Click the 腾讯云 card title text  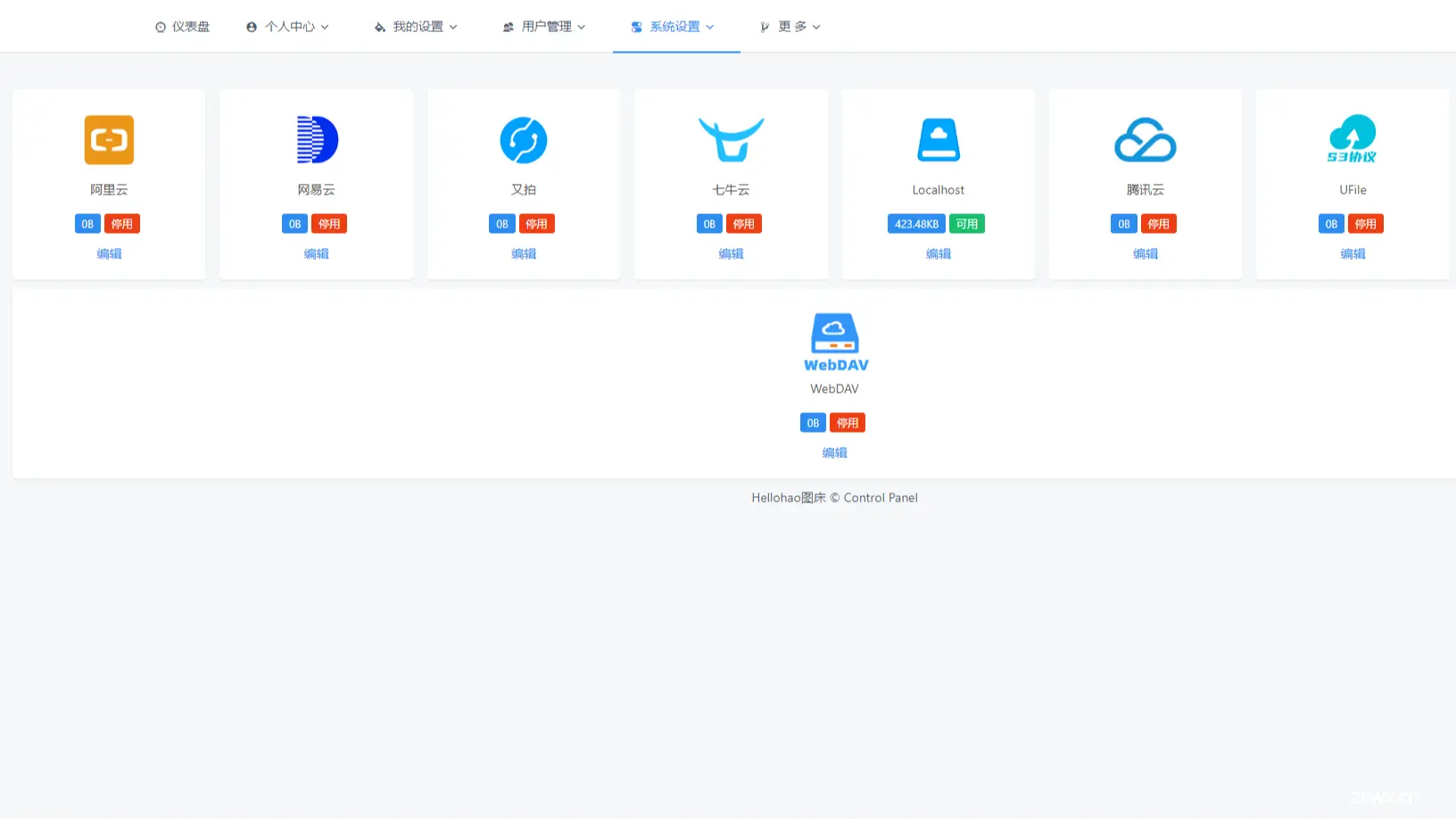[x=1146, y=190]
